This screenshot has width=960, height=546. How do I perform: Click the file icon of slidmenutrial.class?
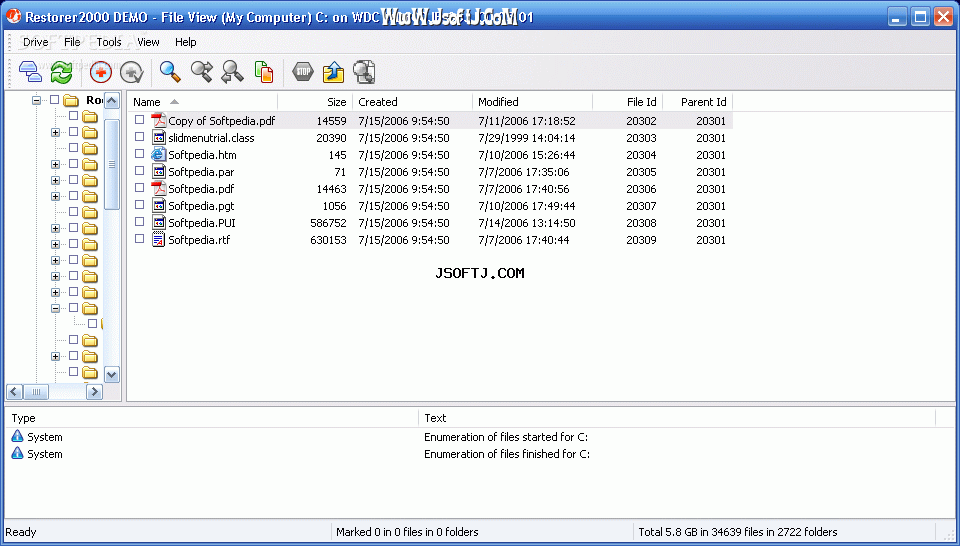click(159, 137)
